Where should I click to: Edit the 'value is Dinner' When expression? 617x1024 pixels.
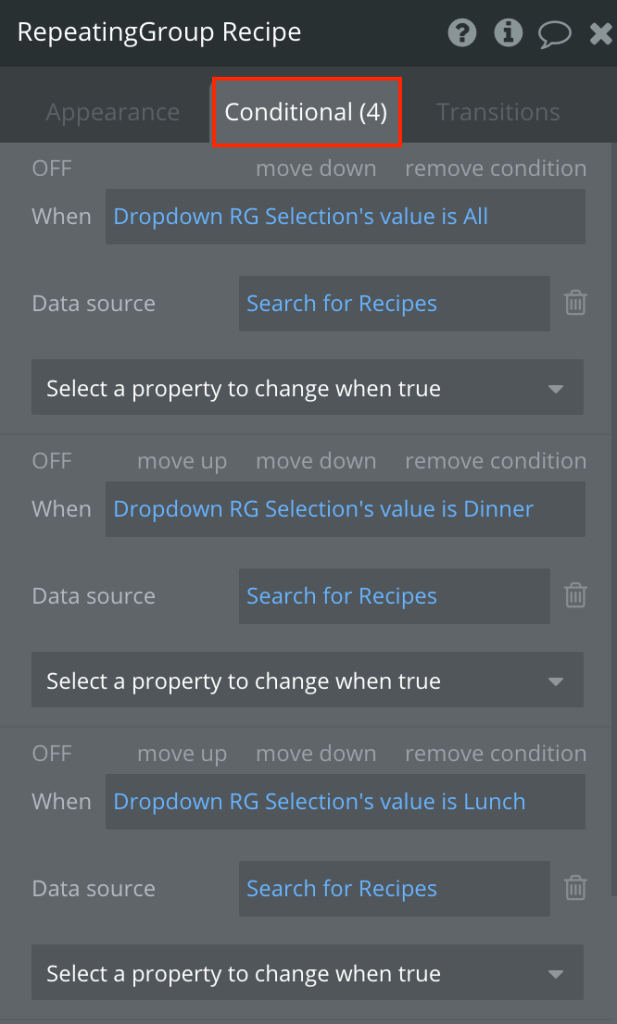coord(345,509)
